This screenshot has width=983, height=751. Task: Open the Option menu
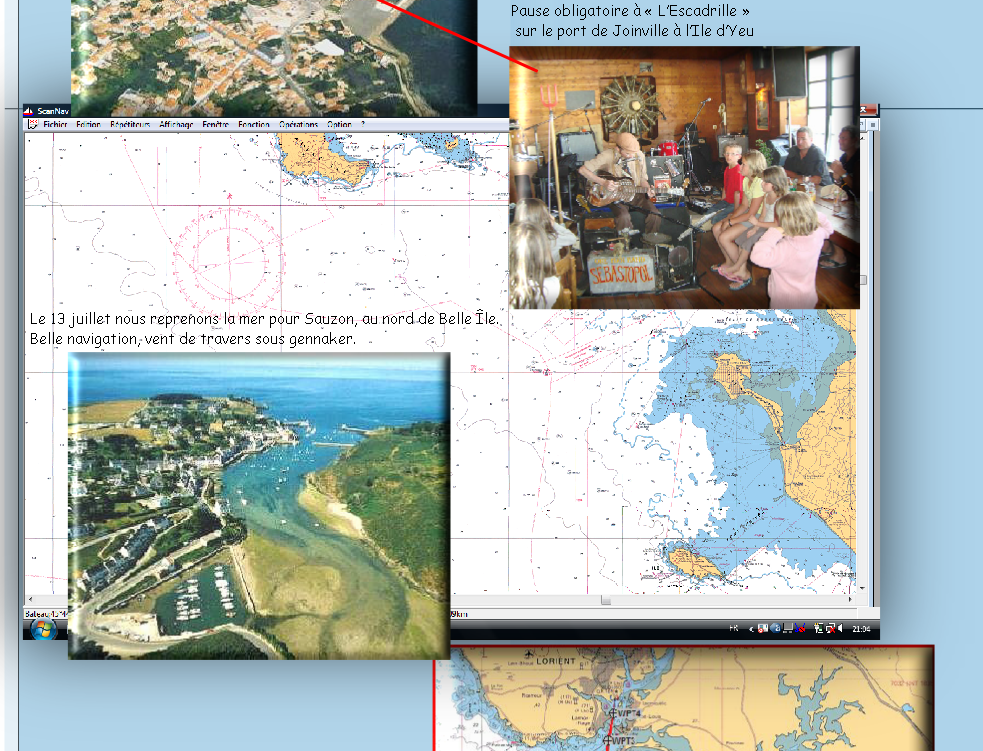[339, 125]
